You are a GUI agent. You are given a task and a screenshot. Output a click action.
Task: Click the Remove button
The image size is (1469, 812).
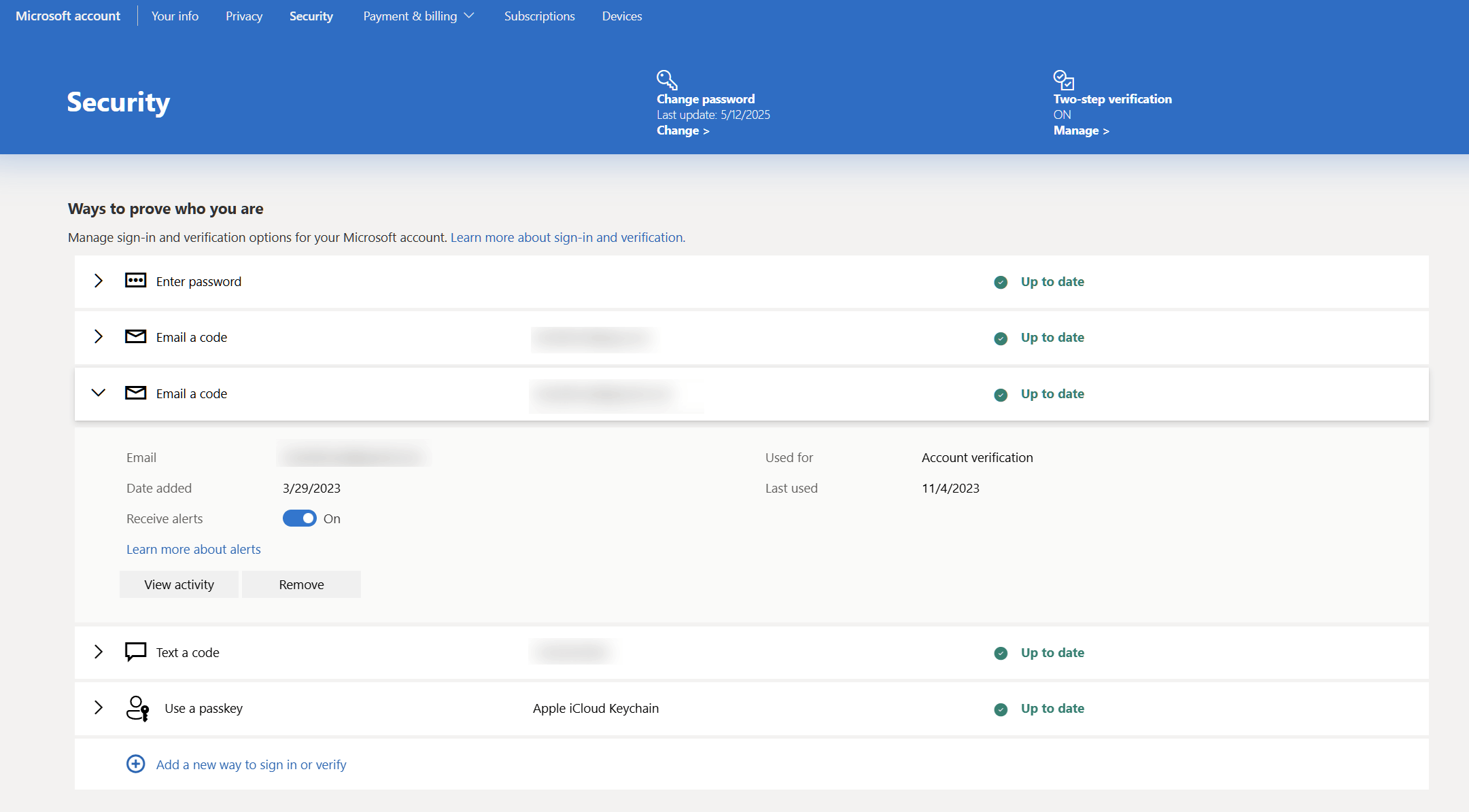click(x=301, y=584)
